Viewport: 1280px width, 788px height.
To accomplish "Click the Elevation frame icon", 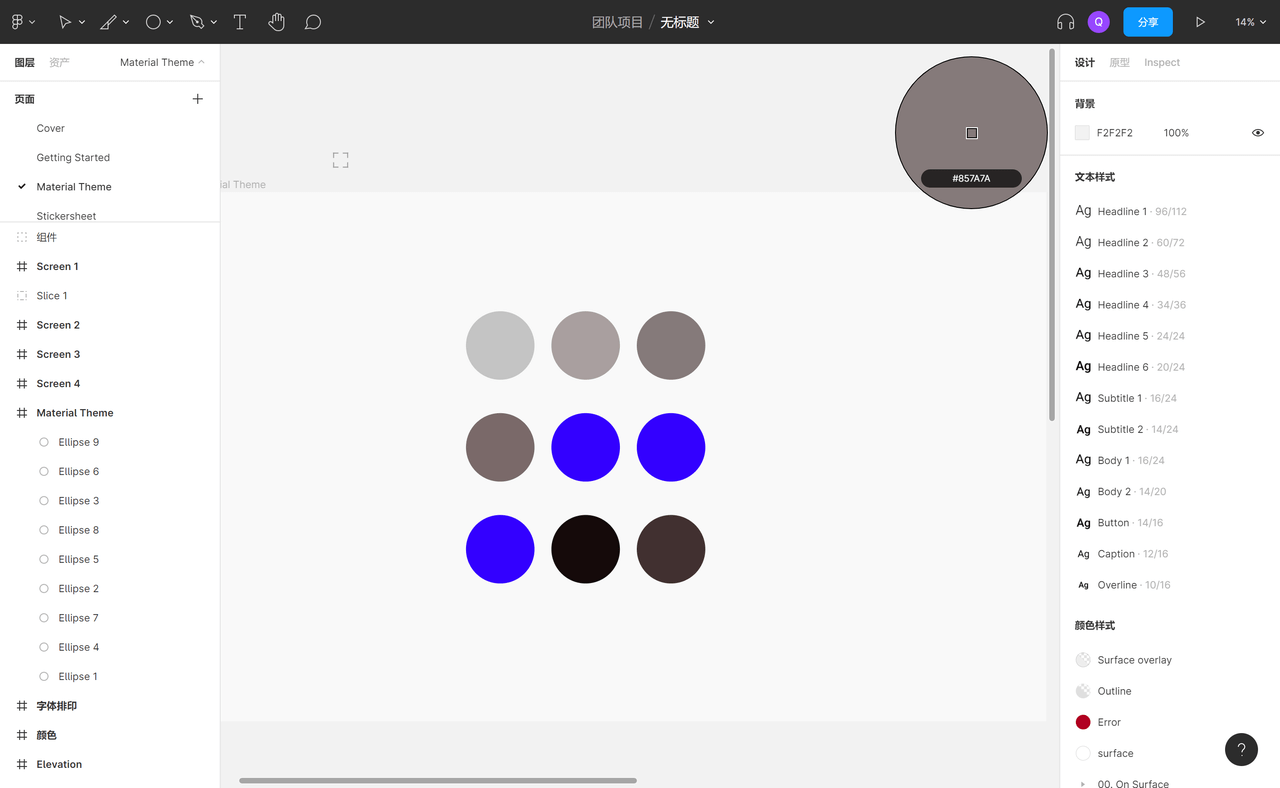I will point(22,764).
